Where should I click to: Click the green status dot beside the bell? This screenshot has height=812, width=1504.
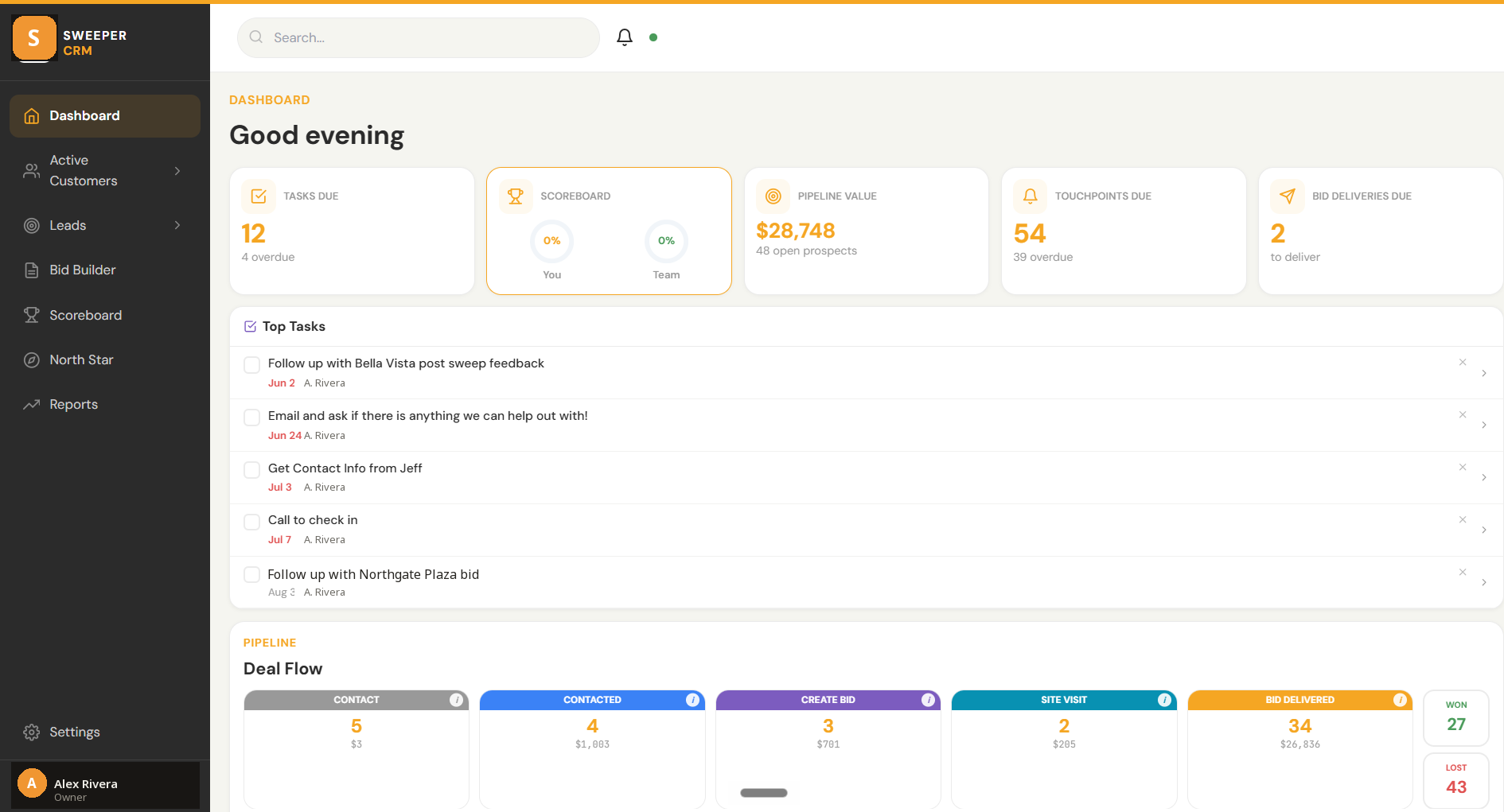pyautogui.click(x=653, y=37)
